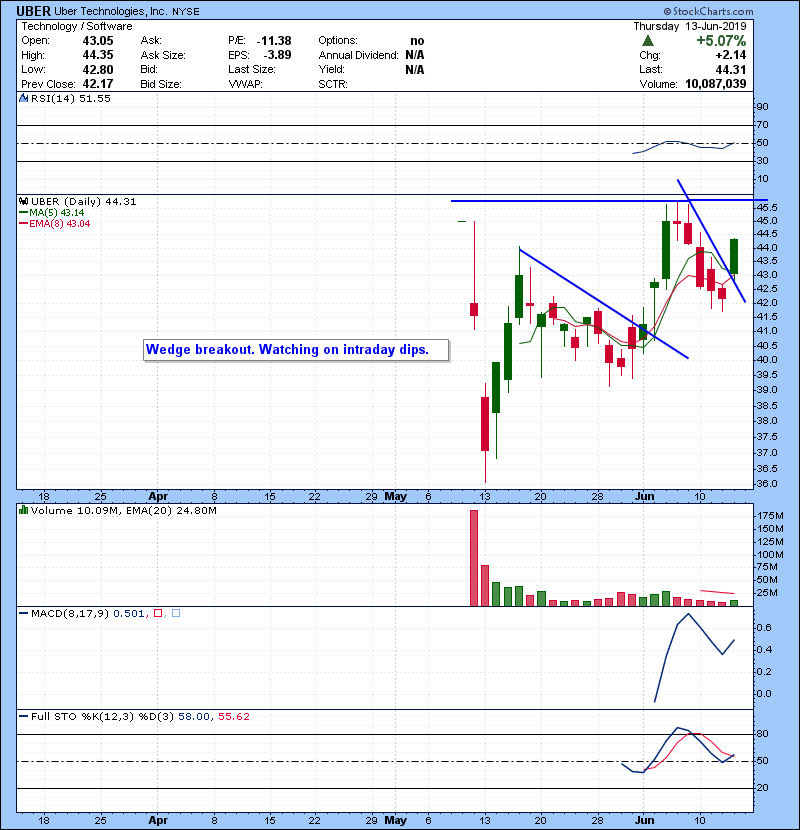Click the date Thursday 13-Jun-2019
Image resolution: width=800 pixels, height=830 pixels.
(x=690, y=26)
